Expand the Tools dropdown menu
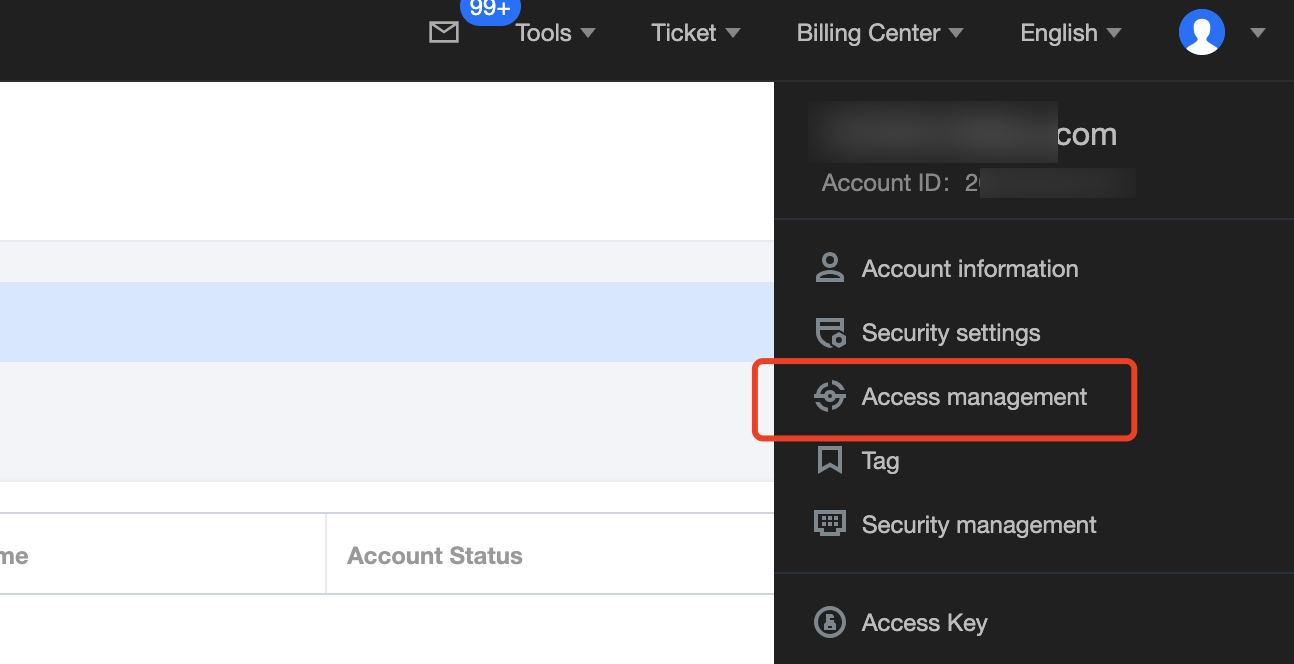 [555, 33]
